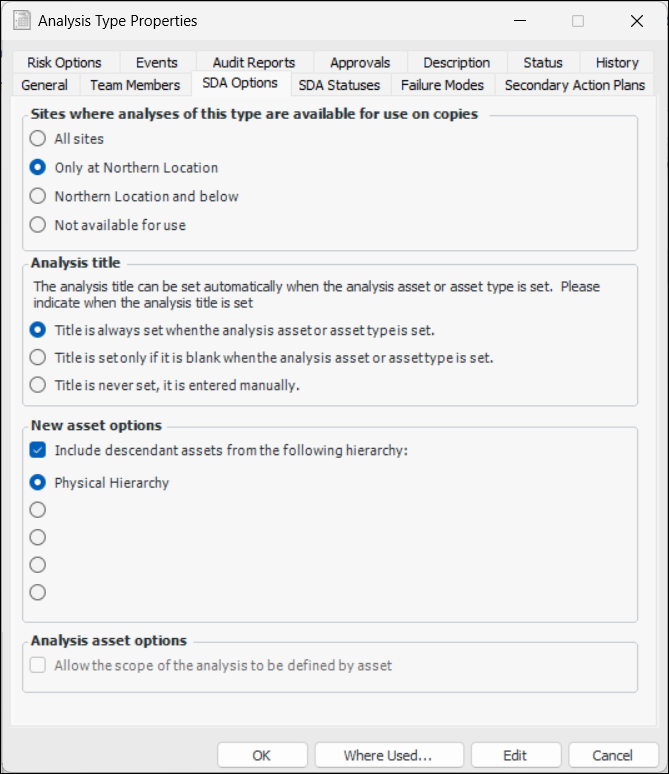Switch to the Risk Options tab
This screenshot has width=669, height=774.
click(x=64, y=62)
